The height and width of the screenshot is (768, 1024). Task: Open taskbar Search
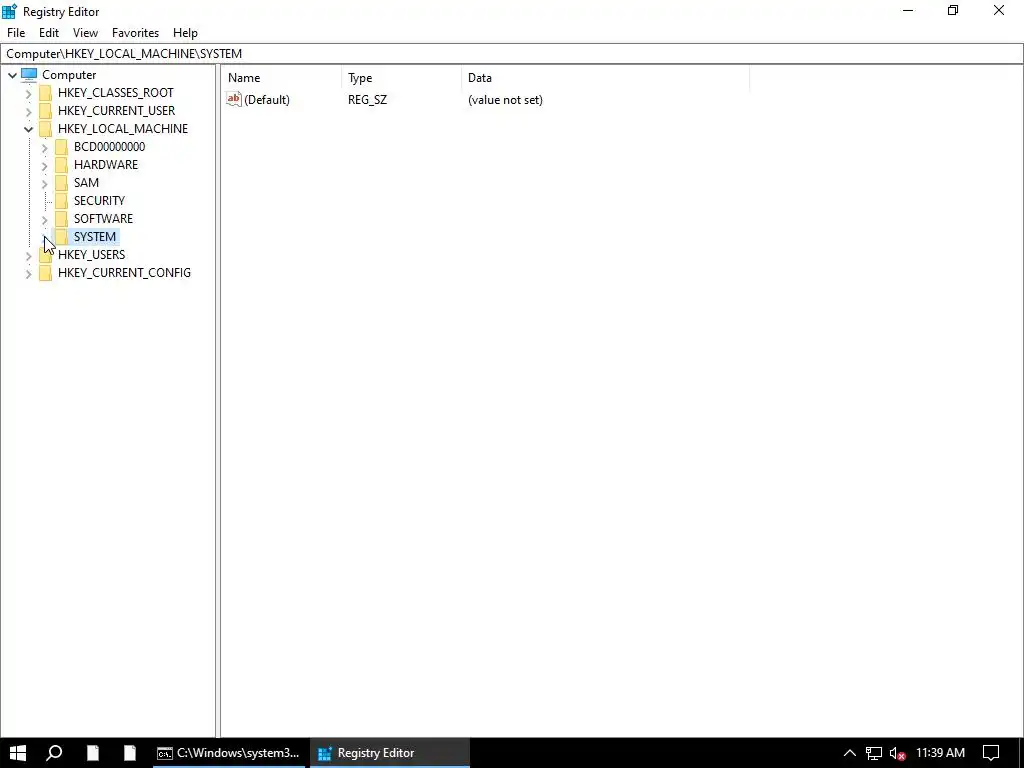[54, 753]
